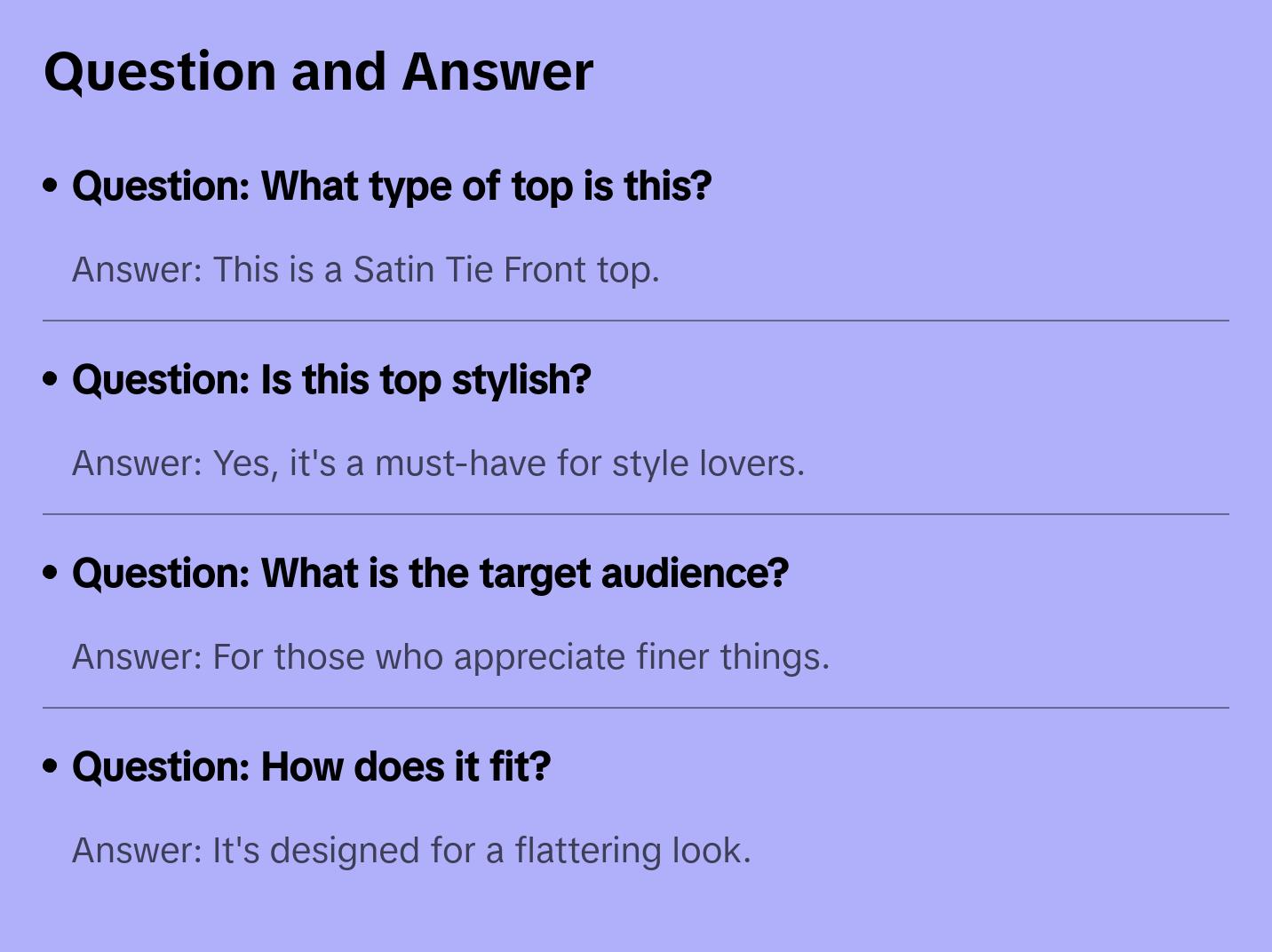Click the bullet next to "How does it fit?"
This screenshot has height=952, width=1272.
[x=51, y=766]
